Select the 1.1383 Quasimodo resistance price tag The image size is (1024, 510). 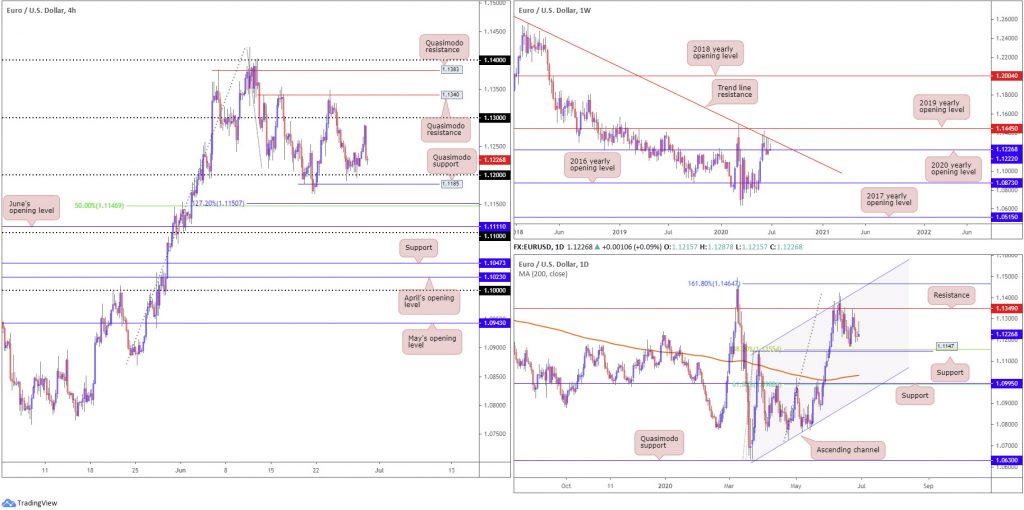pyautogui.click(x=449, y=68)
